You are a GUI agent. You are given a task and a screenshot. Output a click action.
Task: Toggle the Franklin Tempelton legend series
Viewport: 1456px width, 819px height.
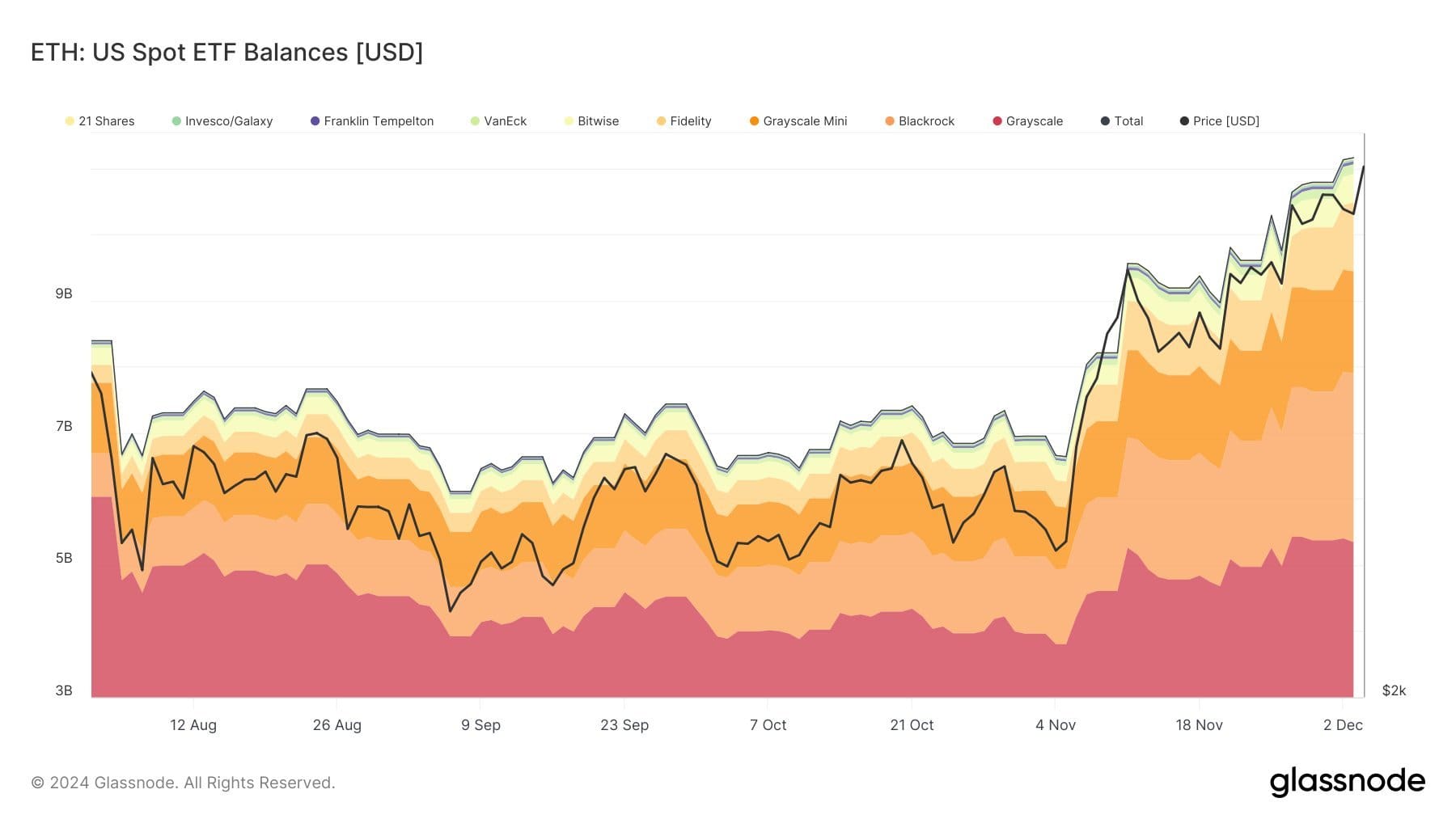[372, 121]
